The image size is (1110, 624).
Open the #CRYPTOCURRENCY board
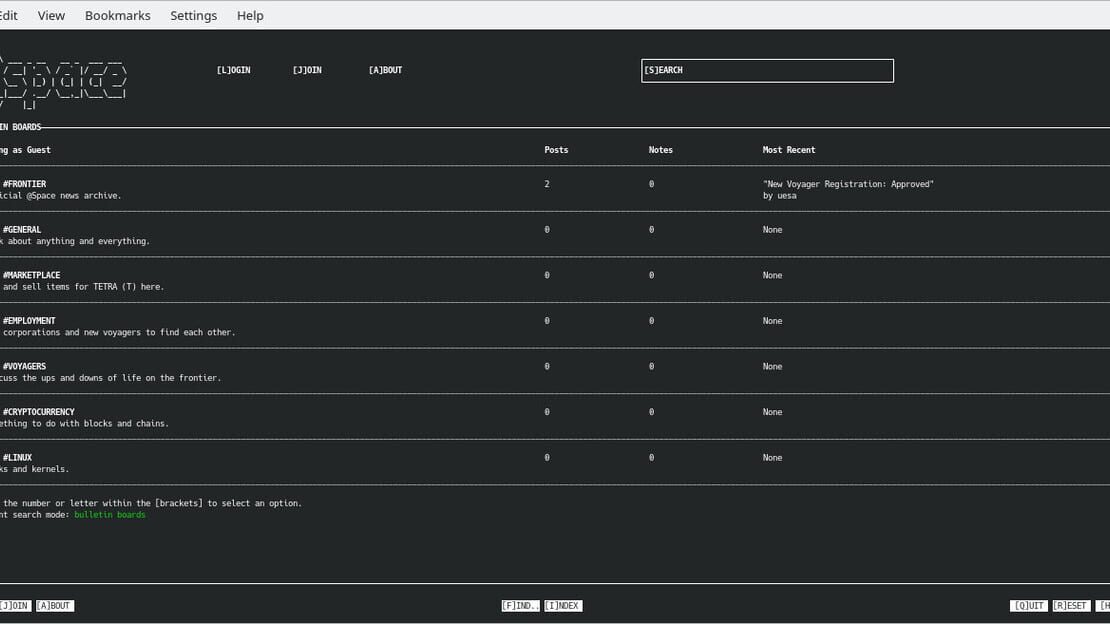click(x=38, y=412)
